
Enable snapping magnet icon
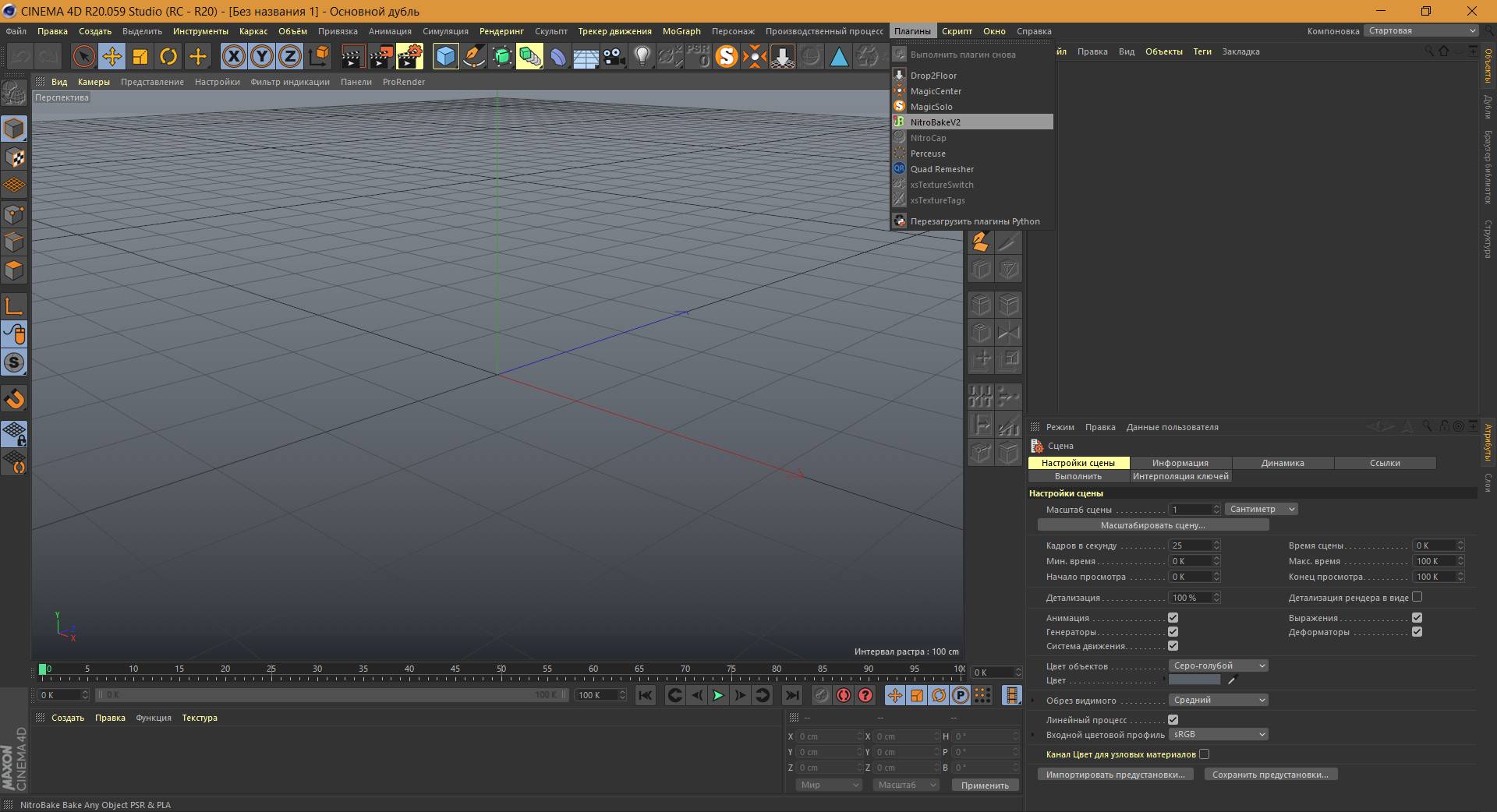click(x=14, y=399)
